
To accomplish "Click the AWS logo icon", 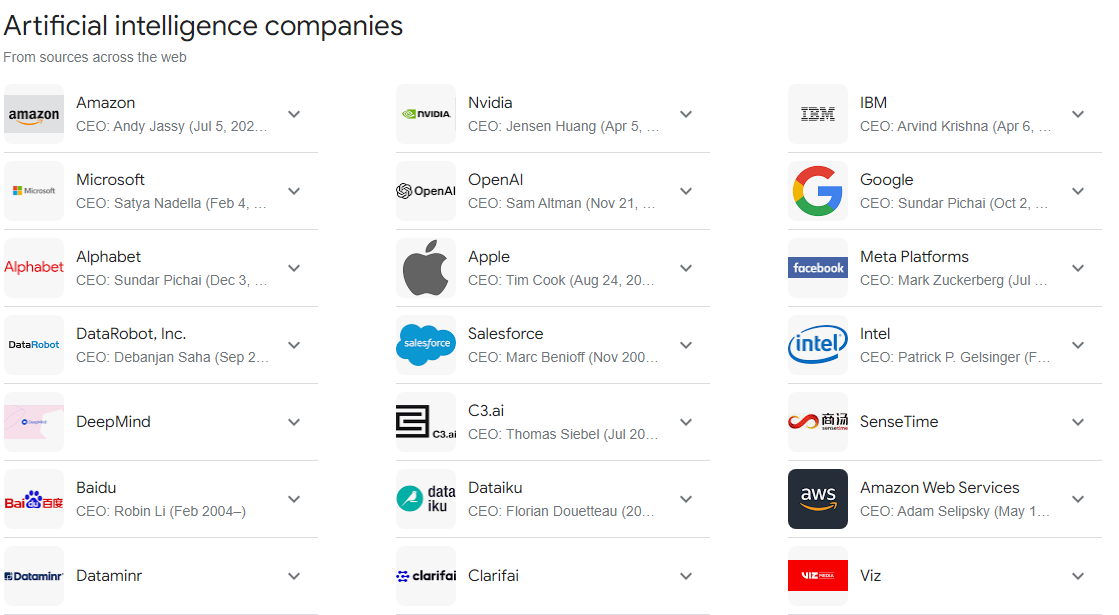I will tap(817, 499).
